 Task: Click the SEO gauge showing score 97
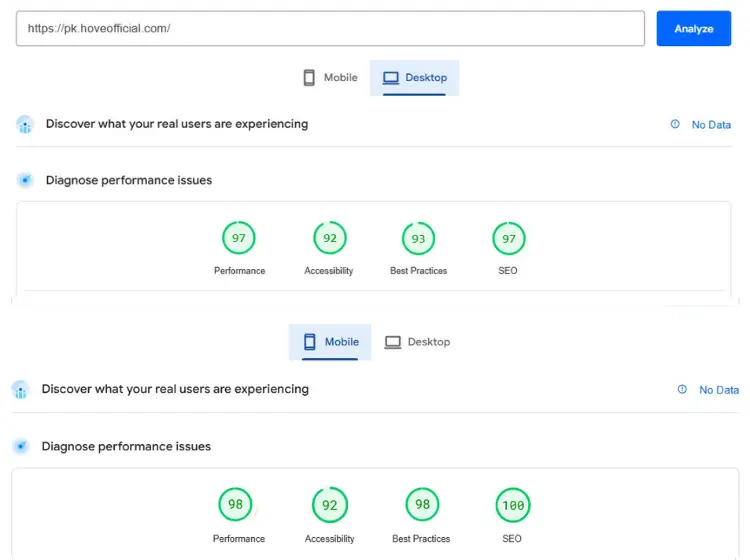coord(509,238)
